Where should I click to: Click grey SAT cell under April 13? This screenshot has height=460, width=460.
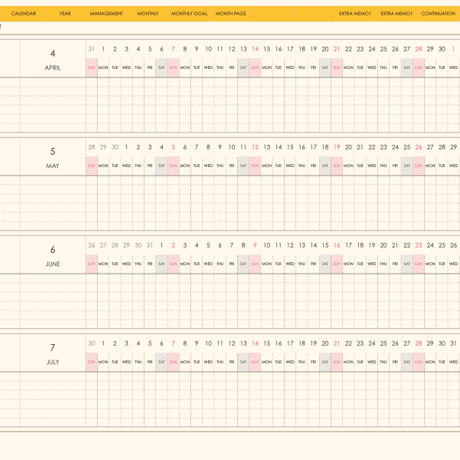[x=243, y=68]
